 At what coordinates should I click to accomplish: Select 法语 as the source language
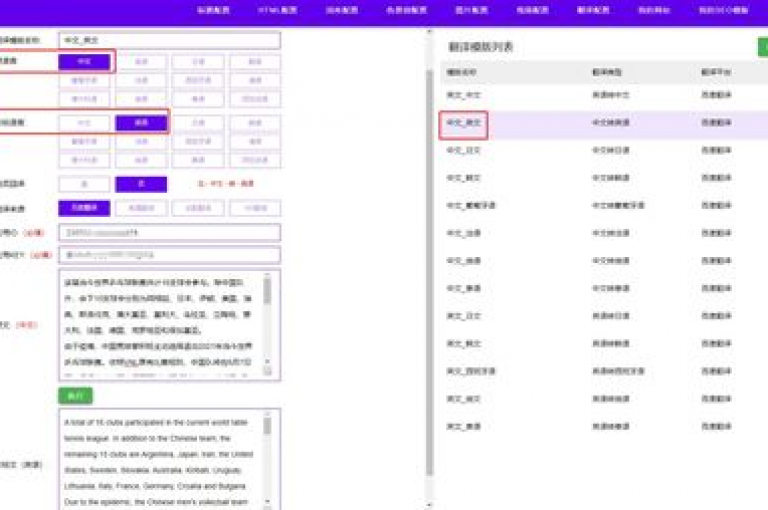pos(141,80)
